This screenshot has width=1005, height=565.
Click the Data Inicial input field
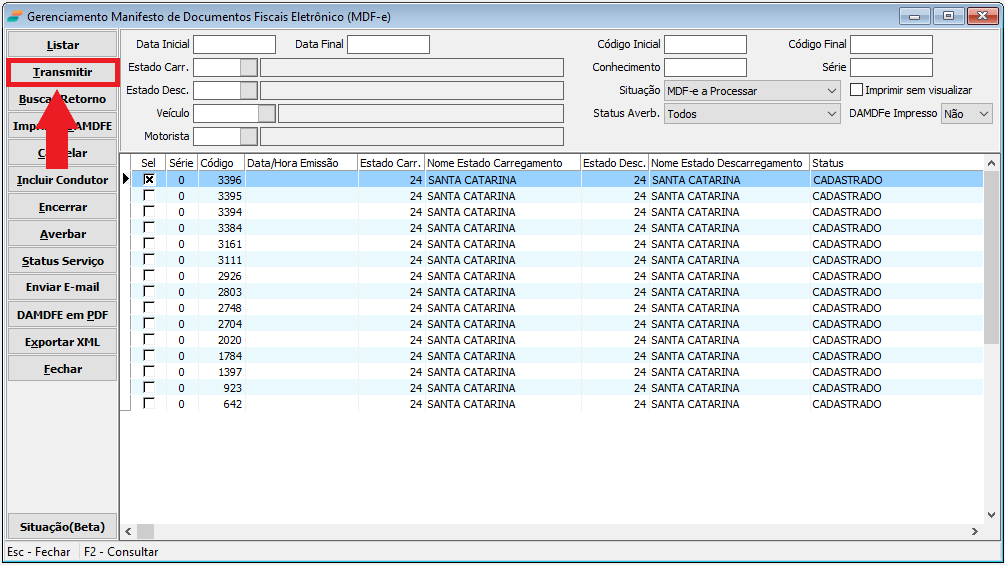click(x=234, y=45)
